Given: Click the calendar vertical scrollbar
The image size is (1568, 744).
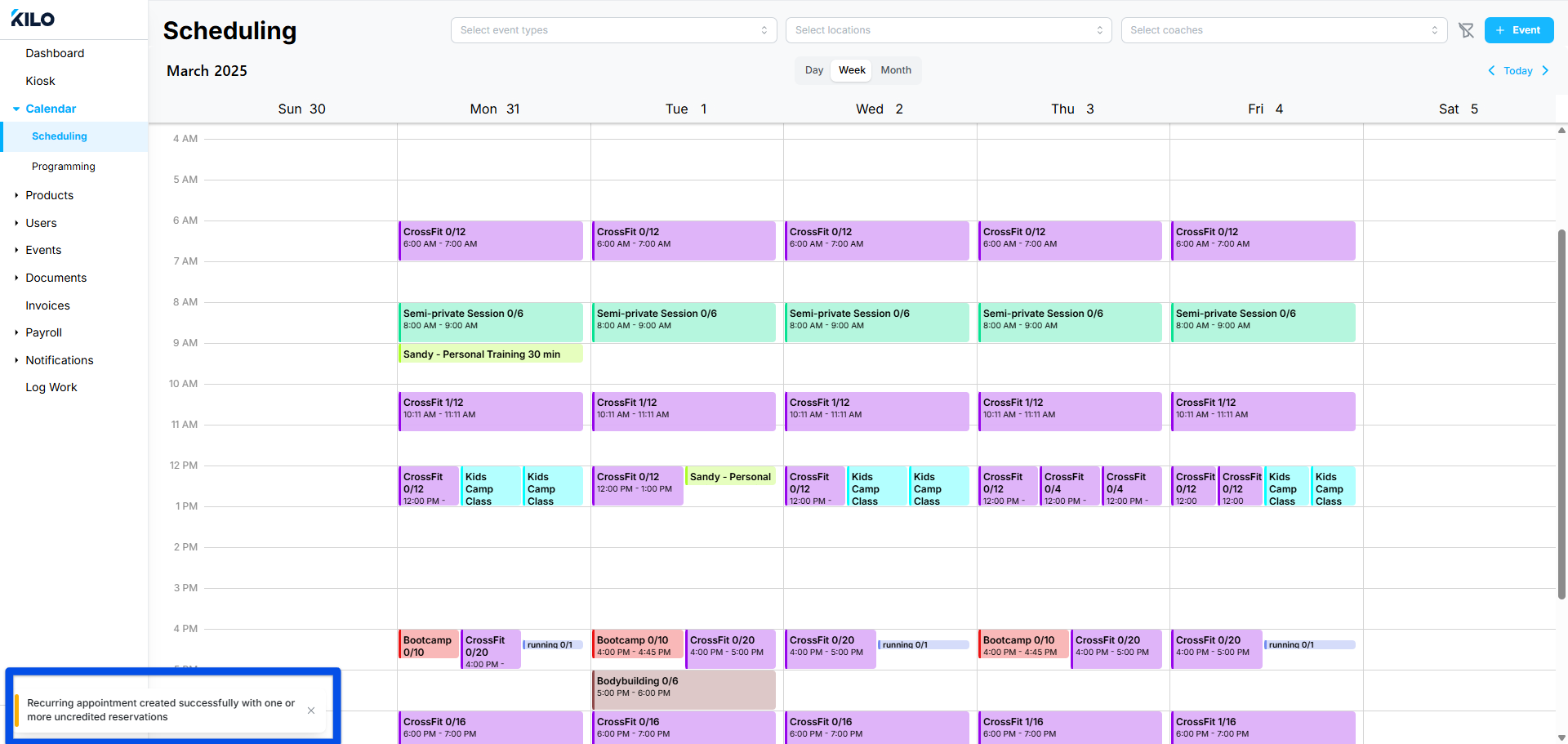Looking at the screenshot, I should click(1561, 415).
